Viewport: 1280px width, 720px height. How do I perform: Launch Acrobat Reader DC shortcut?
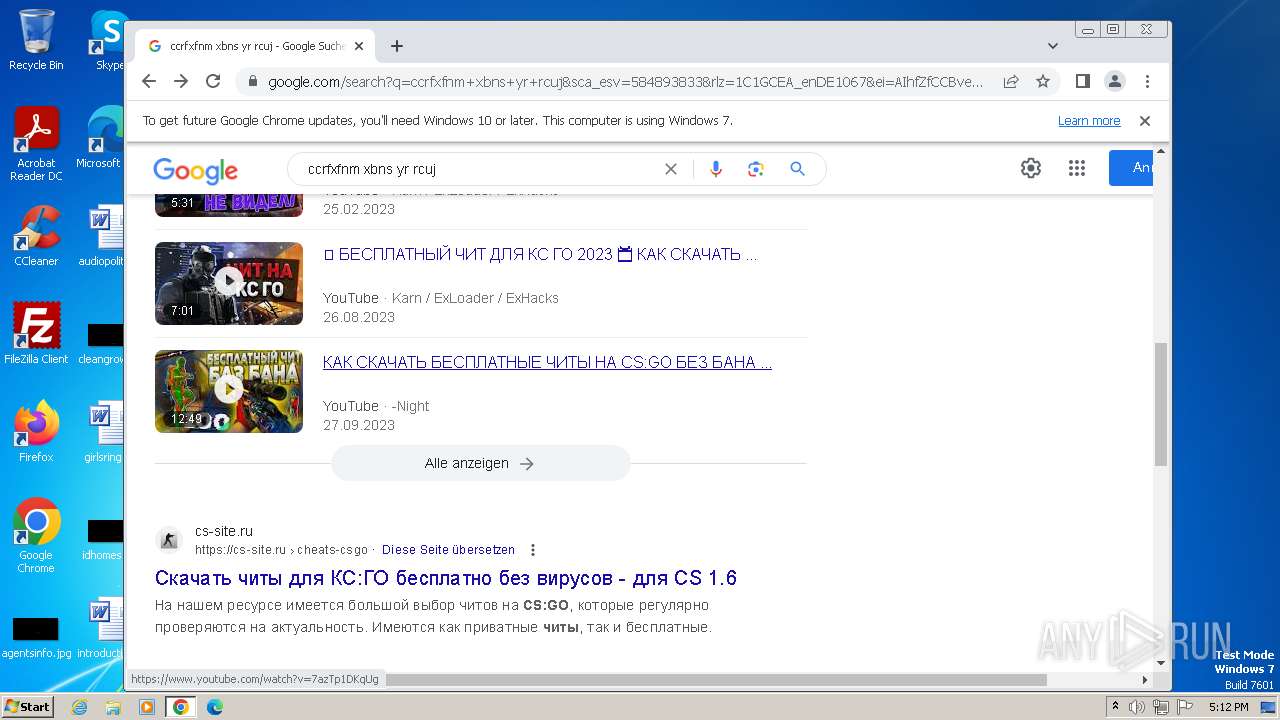point(36,144)
